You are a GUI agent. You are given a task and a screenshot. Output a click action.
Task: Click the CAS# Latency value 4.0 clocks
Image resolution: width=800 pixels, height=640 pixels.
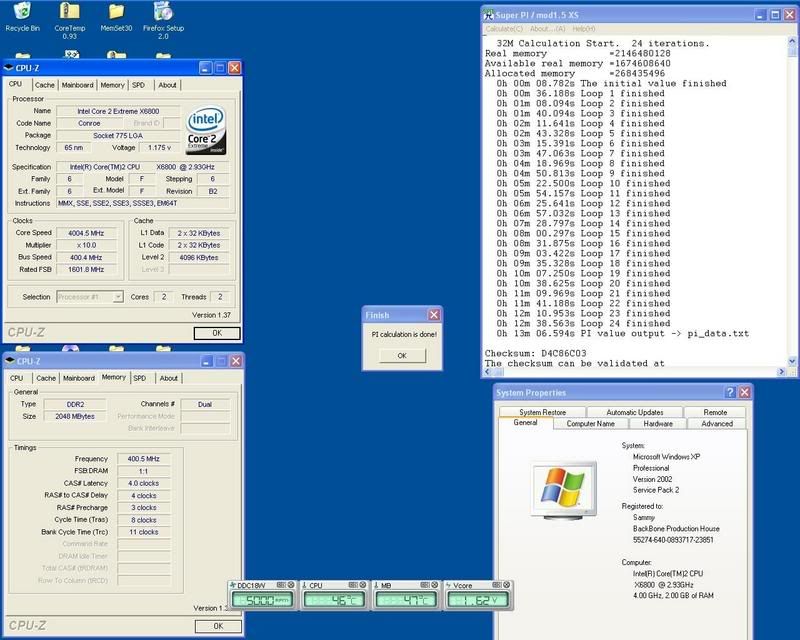pyautogui.click(x=143, y=483)
